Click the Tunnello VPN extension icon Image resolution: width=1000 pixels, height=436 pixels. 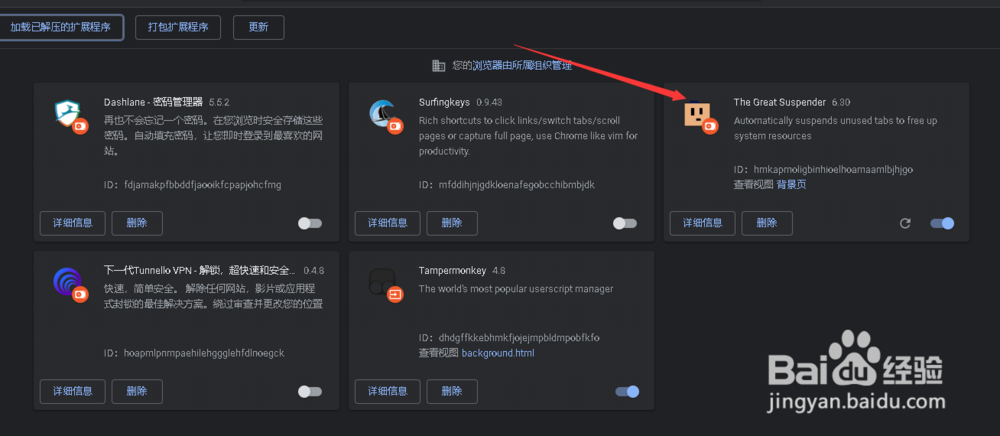(x=66, y=281)
